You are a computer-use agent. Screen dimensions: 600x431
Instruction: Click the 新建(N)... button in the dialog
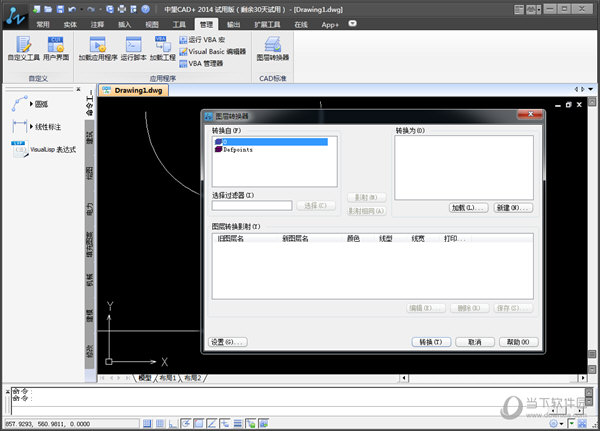coord(513,208)
